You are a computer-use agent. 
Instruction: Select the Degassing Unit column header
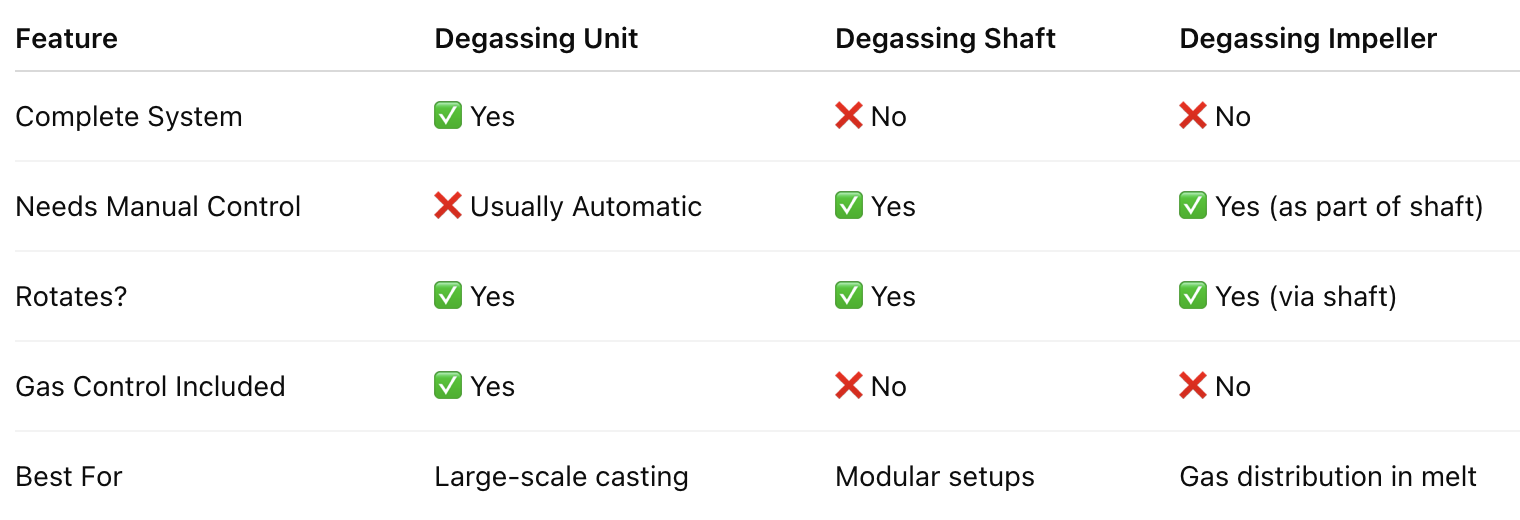click(536, 39)
